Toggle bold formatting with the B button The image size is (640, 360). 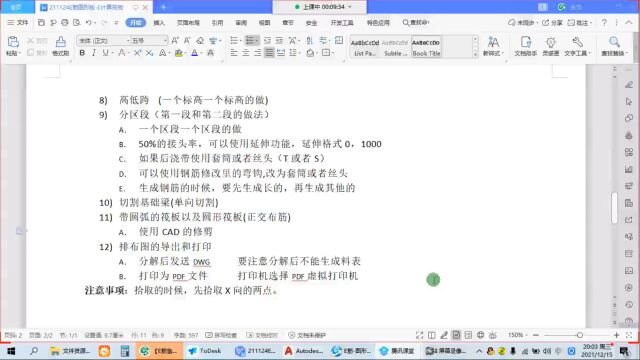point(82,53)
